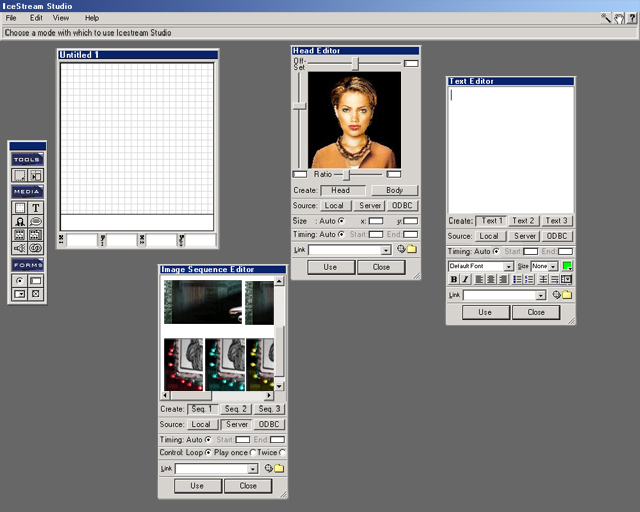Open the Edit menu
Screen dimensions: 640x512
(x=36, y=18)
